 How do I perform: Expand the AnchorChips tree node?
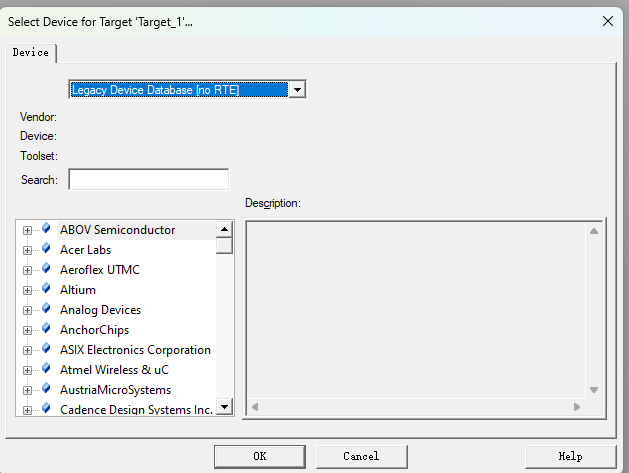(x=27, y=330)
